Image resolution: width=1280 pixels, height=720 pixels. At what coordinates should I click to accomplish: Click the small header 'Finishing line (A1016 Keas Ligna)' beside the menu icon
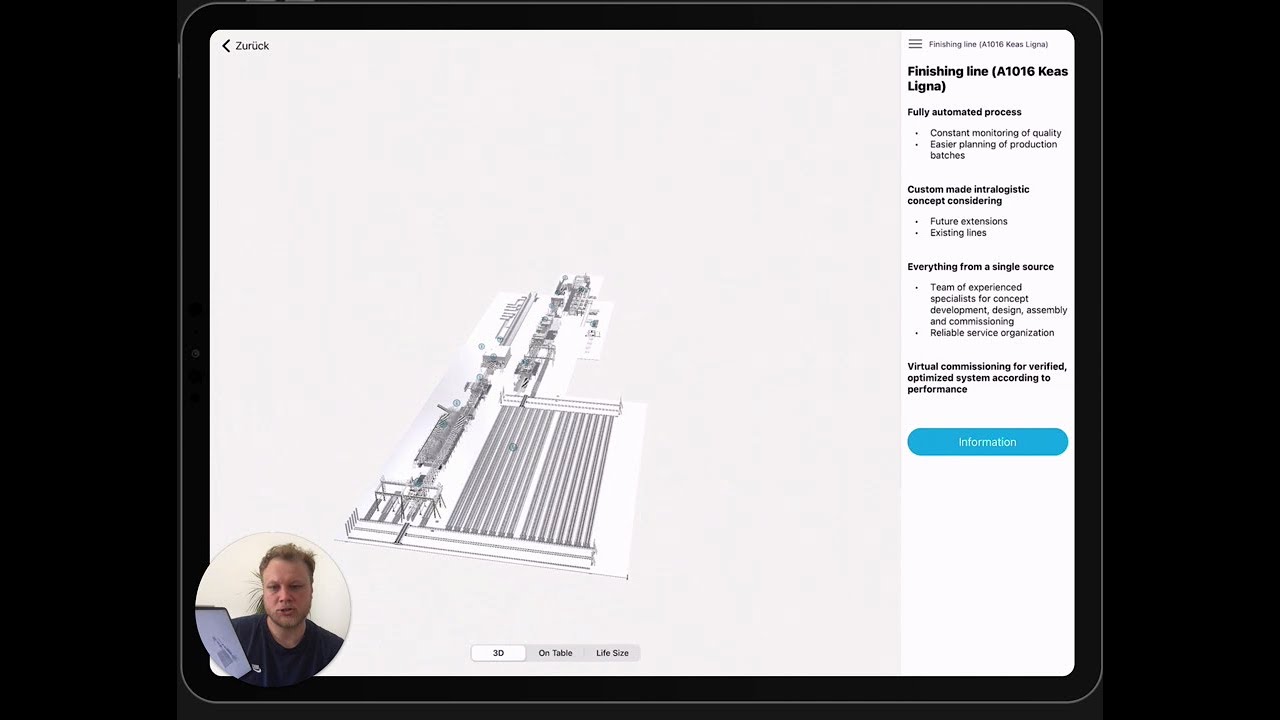(988, 44)
